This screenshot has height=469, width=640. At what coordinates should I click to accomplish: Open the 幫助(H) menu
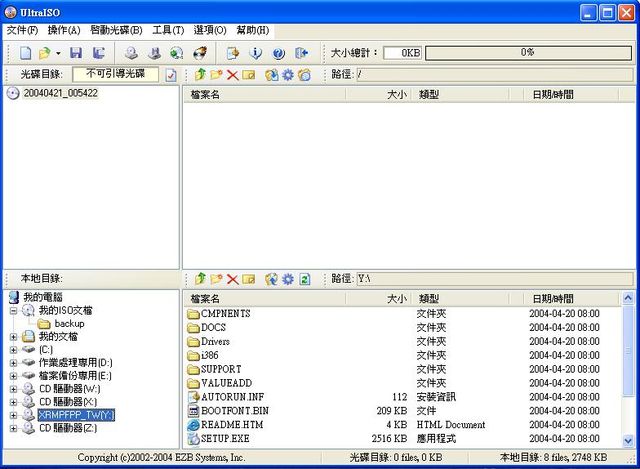[x=253, y=30]
